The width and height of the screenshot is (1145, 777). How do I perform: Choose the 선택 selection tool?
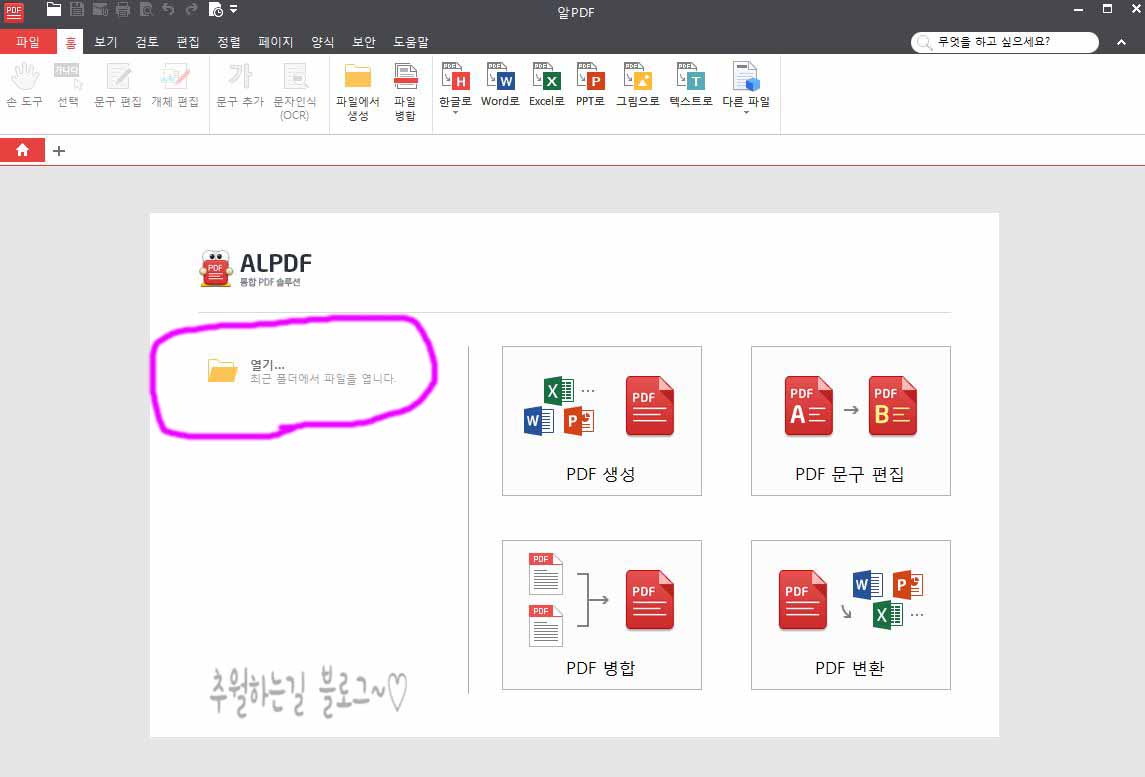[x=68, y=85]
